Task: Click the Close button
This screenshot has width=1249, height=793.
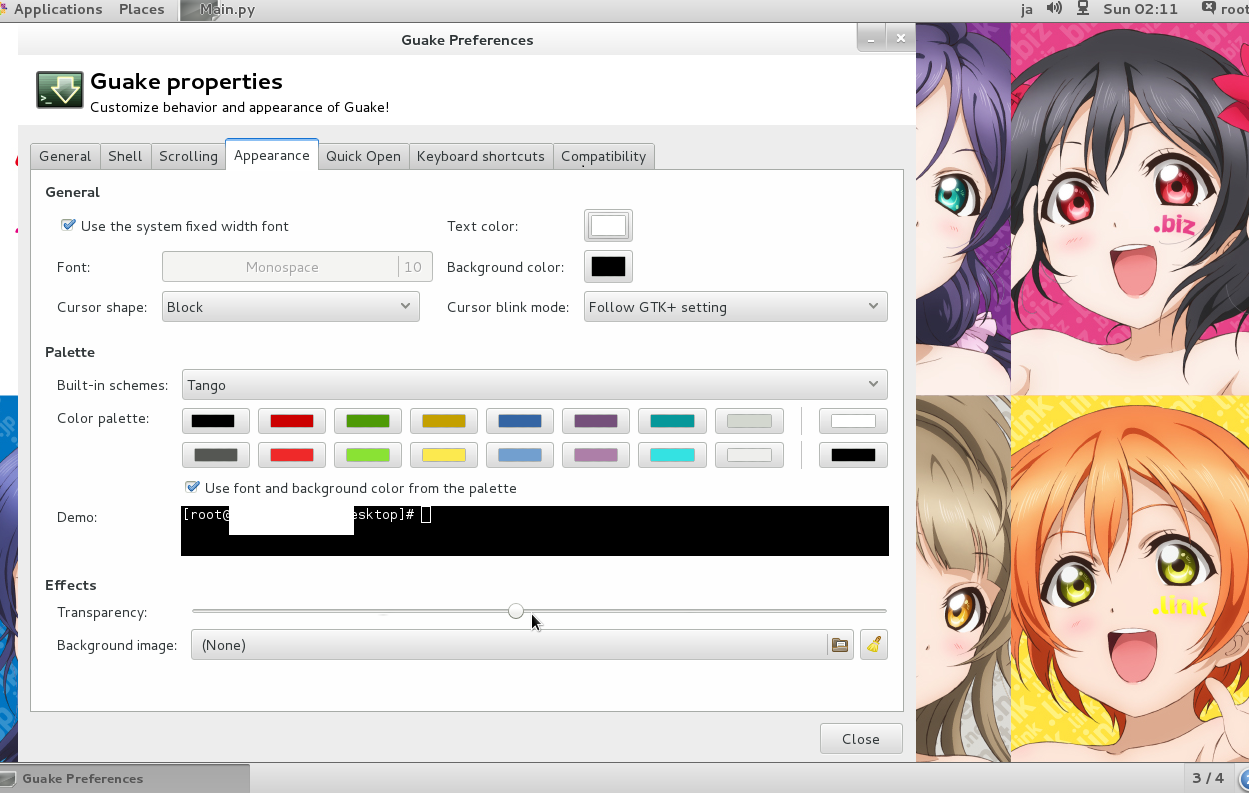Action: pos(861,739)
